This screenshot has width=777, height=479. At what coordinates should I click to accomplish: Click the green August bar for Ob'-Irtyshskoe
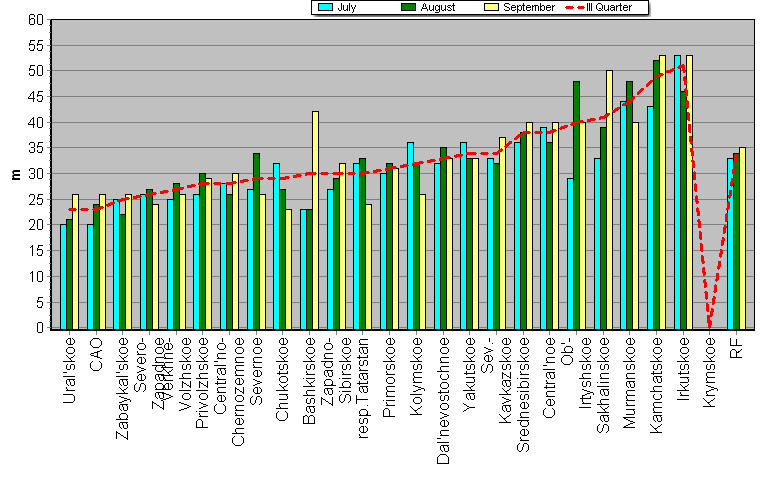(576, 205)
